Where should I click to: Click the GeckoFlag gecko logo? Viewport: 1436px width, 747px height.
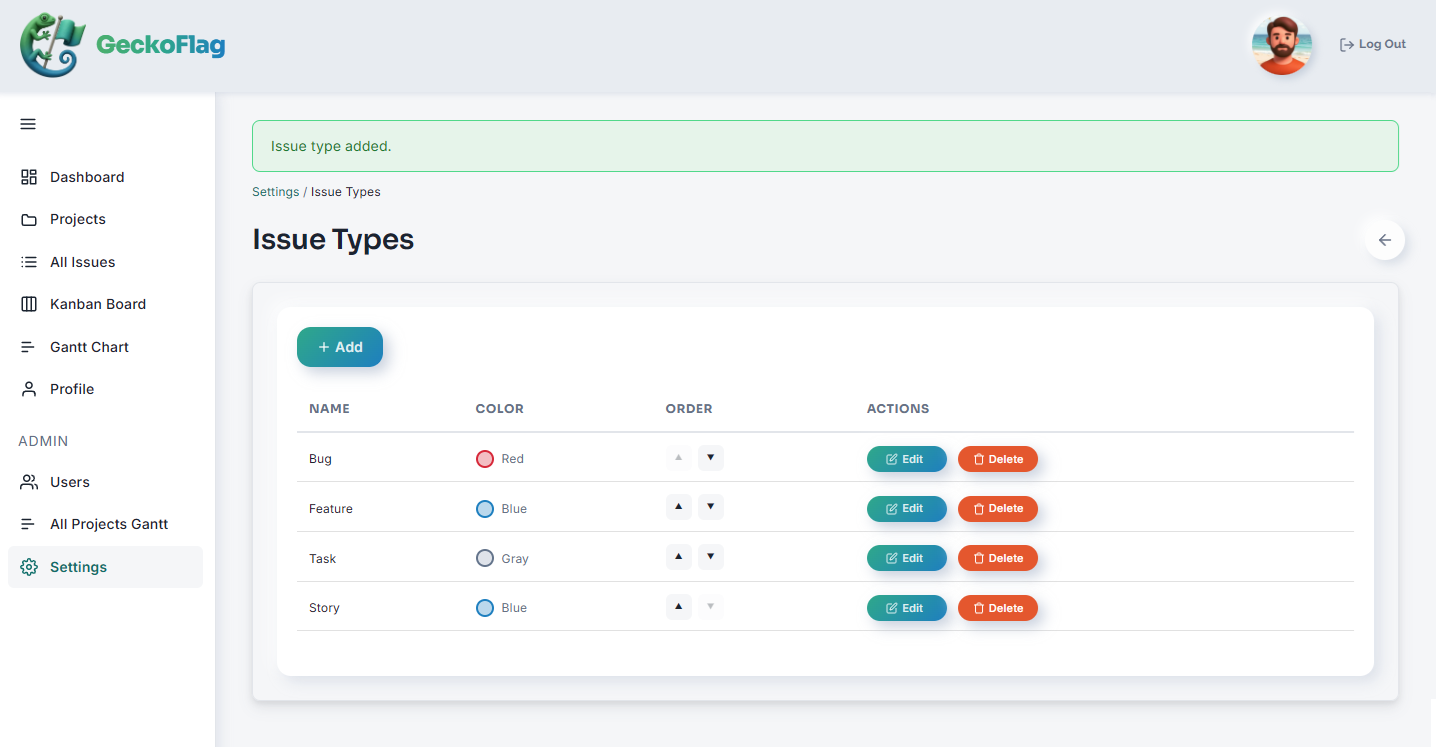click(52, 45)
